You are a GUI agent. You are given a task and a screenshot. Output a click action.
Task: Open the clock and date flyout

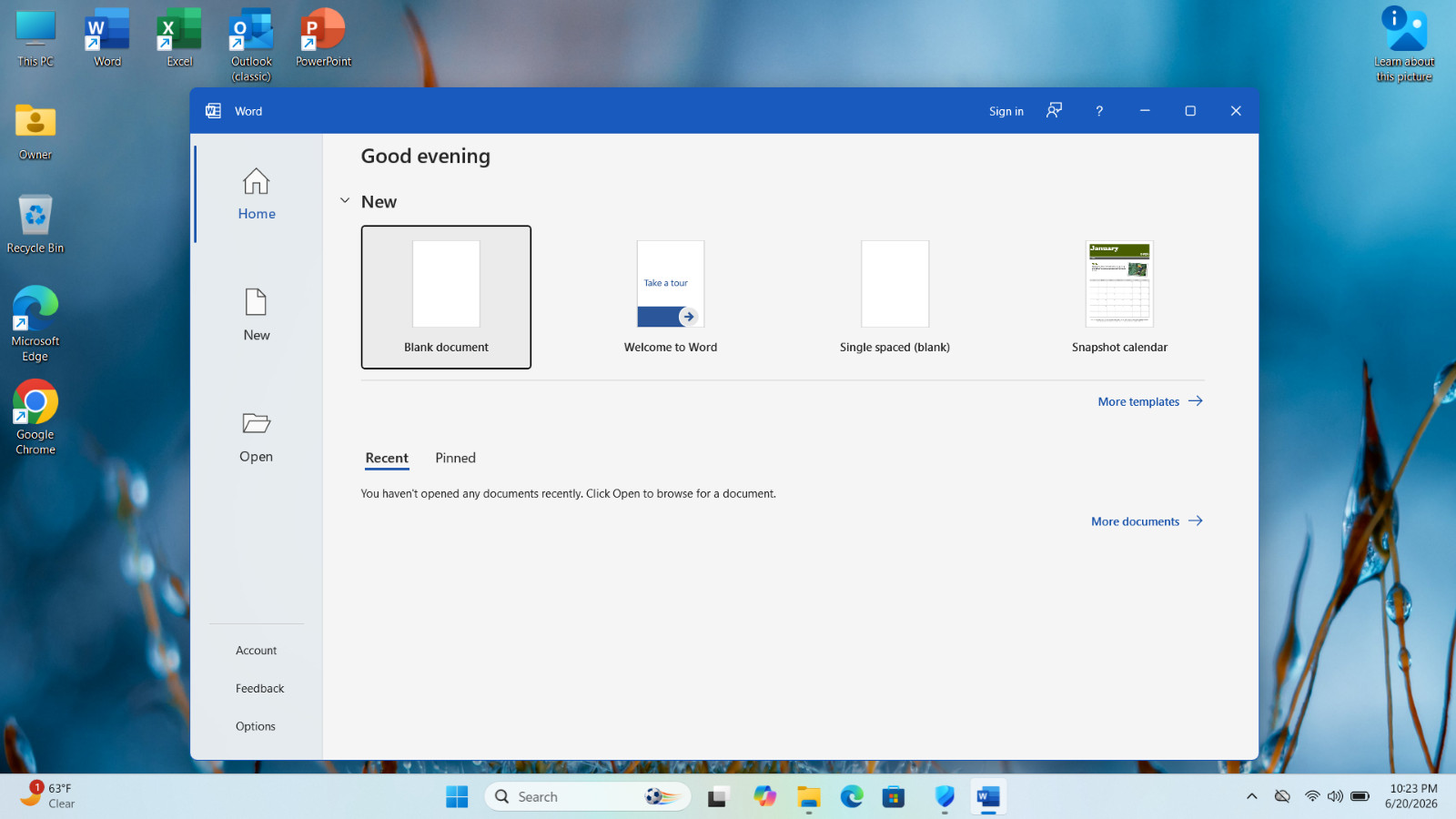pos(1412,796)
